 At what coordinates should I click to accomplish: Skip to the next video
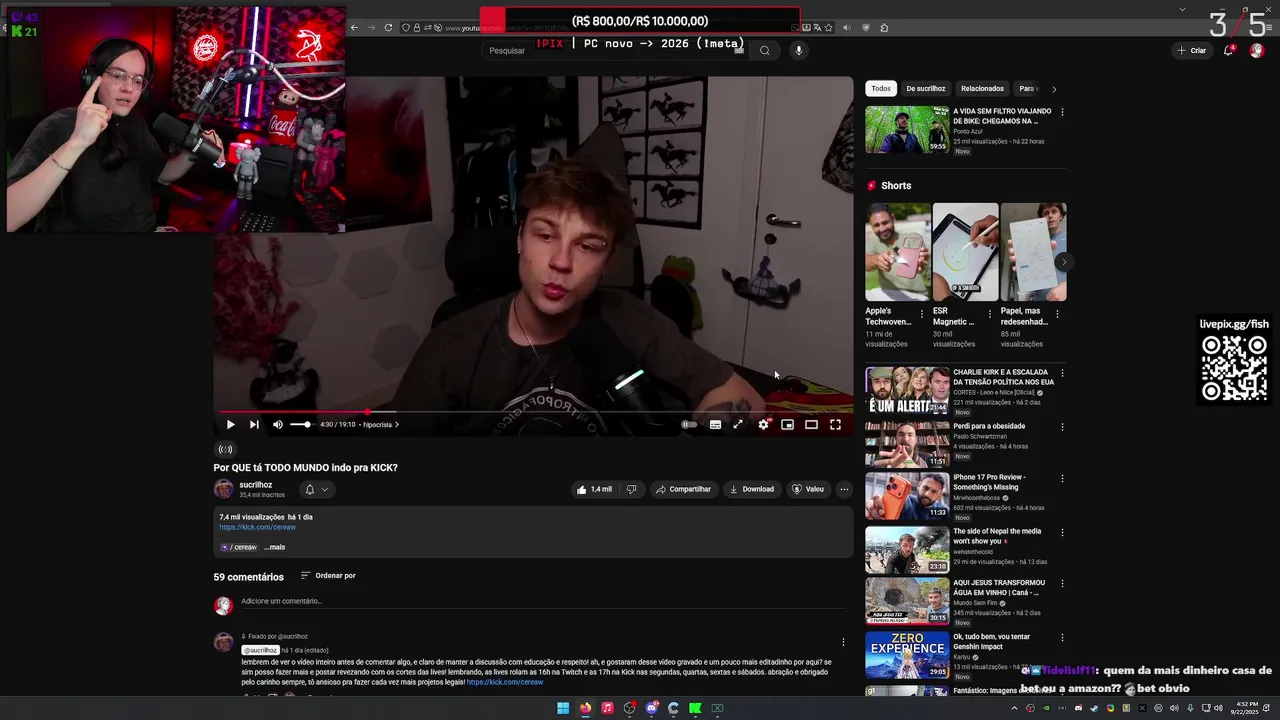[x=254, y=424]
